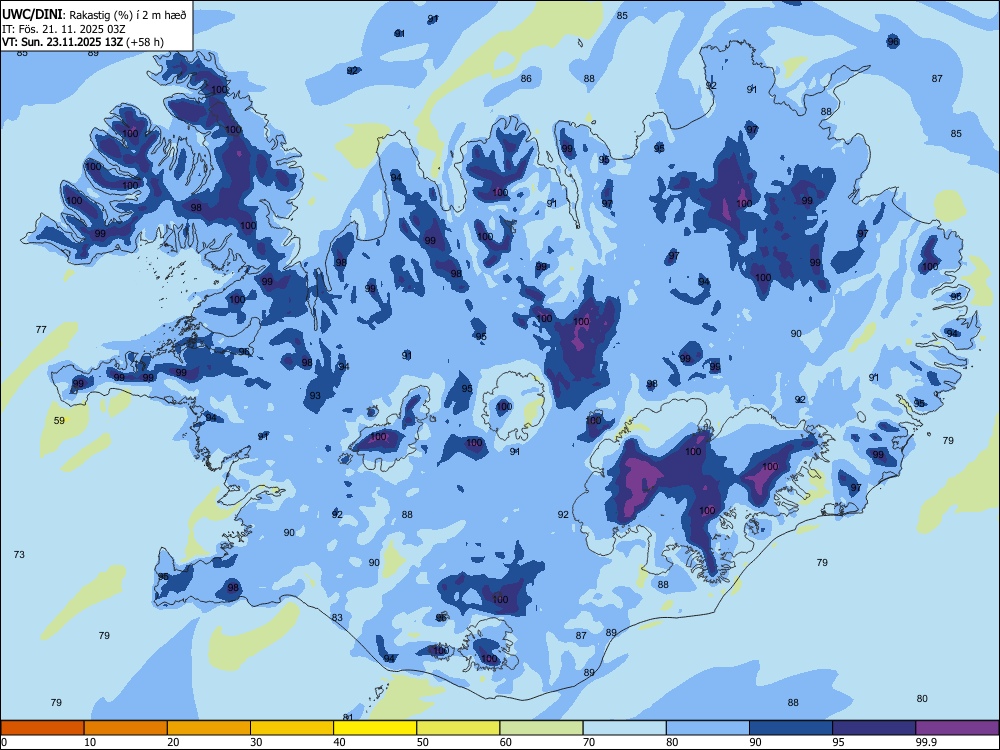
Task: Pick the yellow-green 60–70 legend swatch
Action: [541, 728]
